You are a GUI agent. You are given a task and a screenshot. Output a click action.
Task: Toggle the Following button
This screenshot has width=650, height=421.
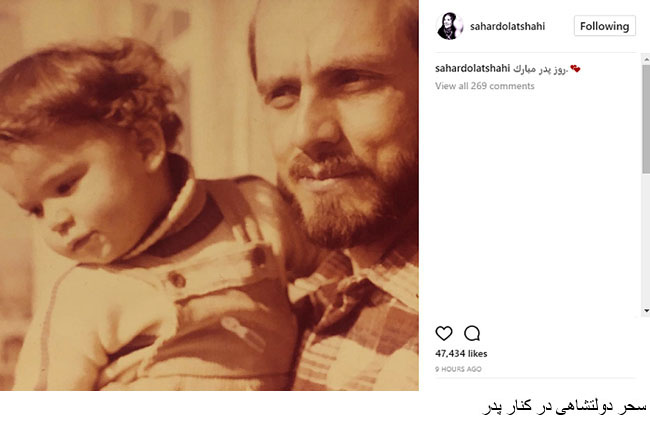[604, 26]
